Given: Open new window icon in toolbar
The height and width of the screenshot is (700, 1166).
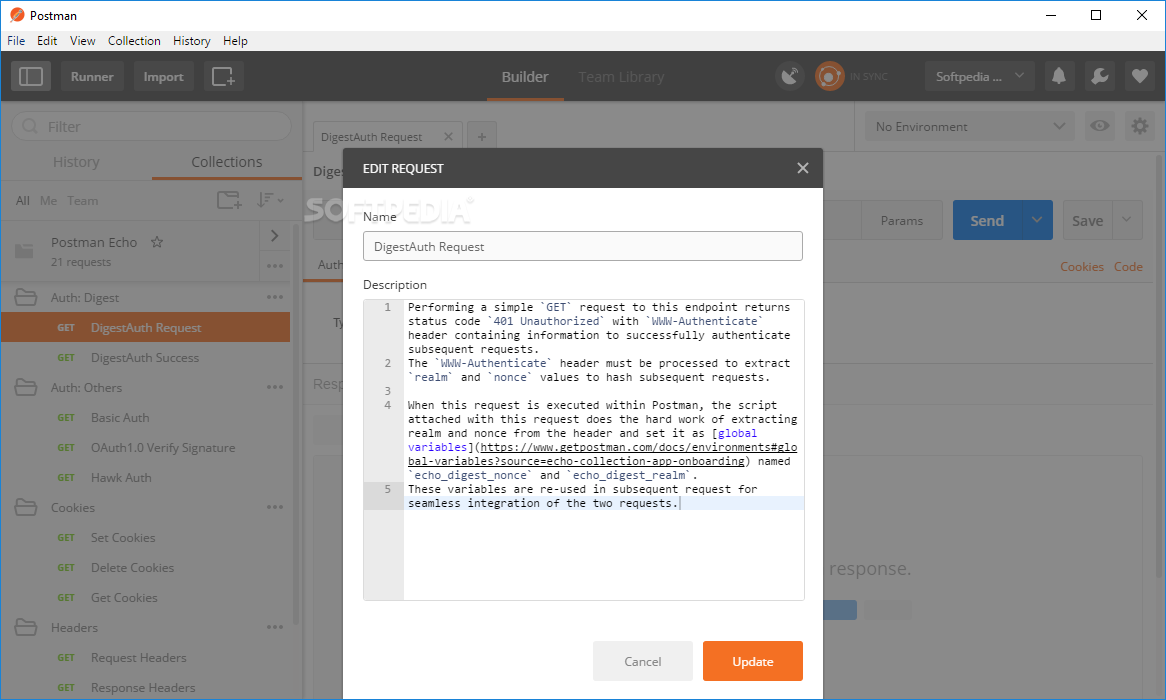Looking at the screenshot, I should point(223,77).
